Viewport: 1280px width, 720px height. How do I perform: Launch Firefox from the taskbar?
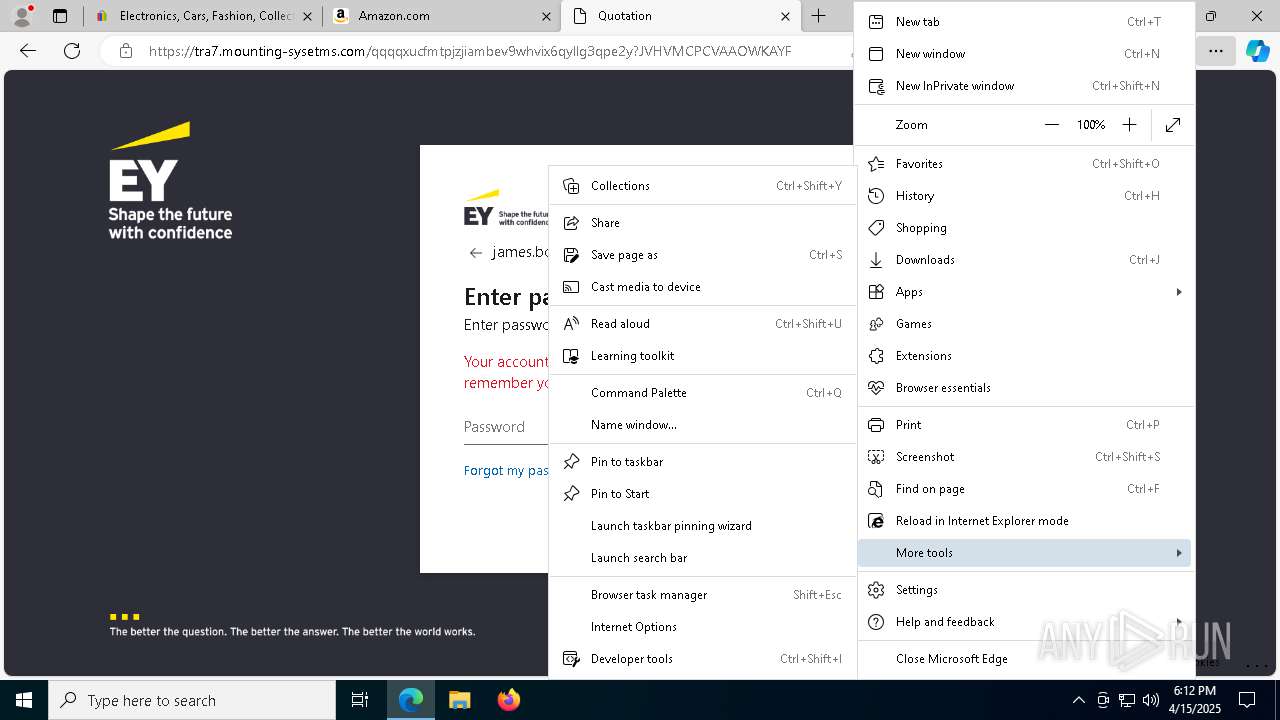coord(509,700)
